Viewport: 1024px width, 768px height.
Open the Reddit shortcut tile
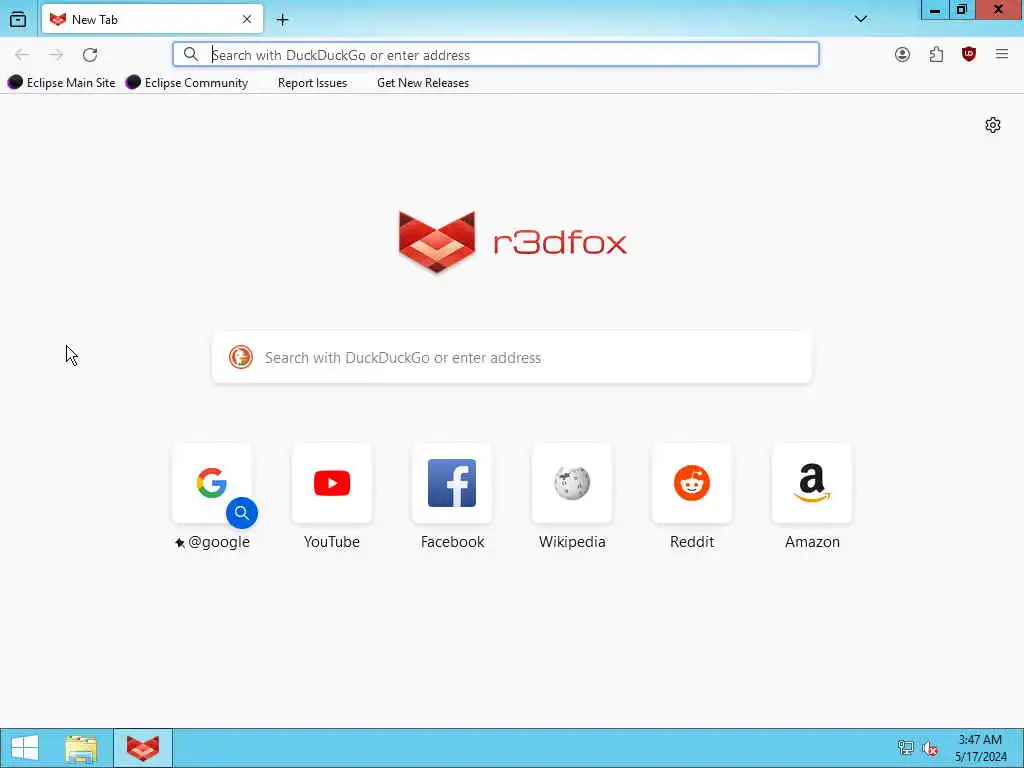coord(692,483)
